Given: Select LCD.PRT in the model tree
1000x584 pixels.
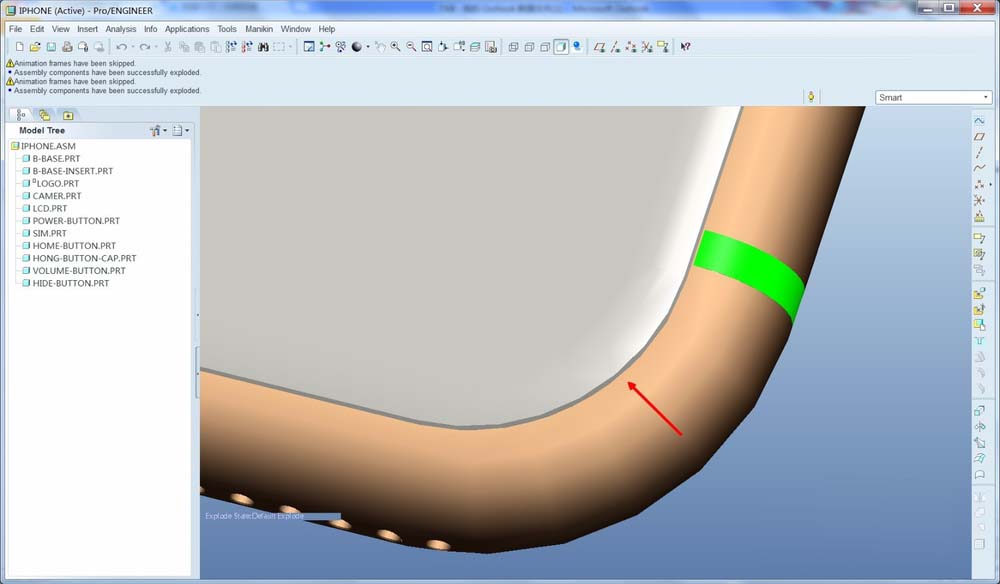Looking at the screenshot, I should (x=45, y=208).
